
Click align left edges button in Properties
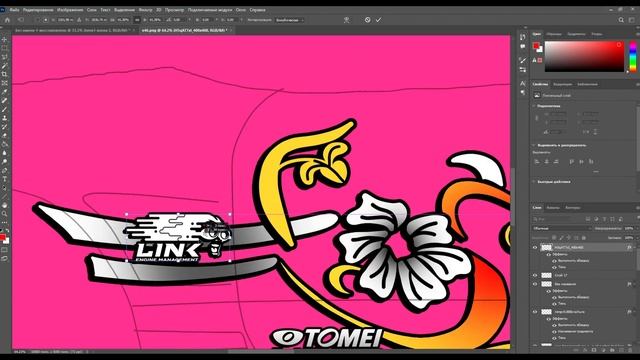tap(537, 162)
